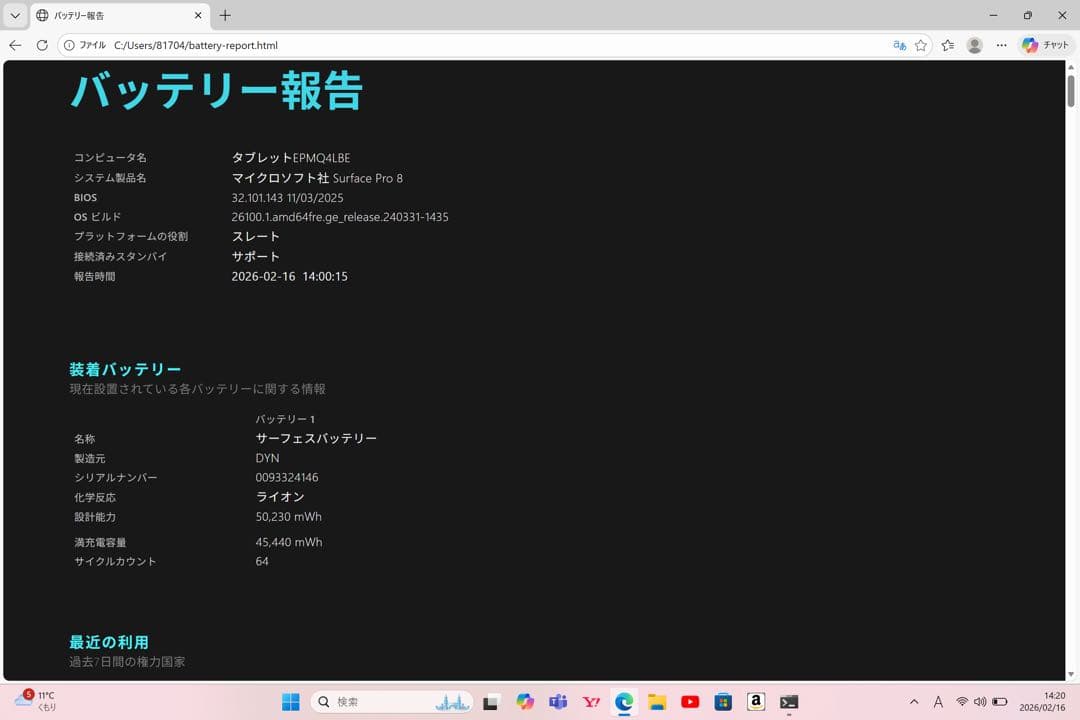Select the OS build 26100.1 string
The width and height of the screenshot is (1080, 720).
tap(340, 217)
